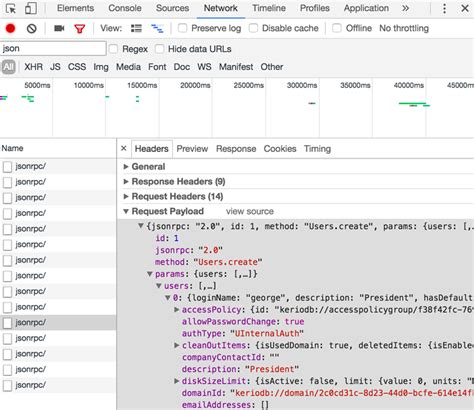Image resolution: width=474 pixels, height=410 pixels.
Task: Collapse the Request Payload section
Action: click(126, 211)
